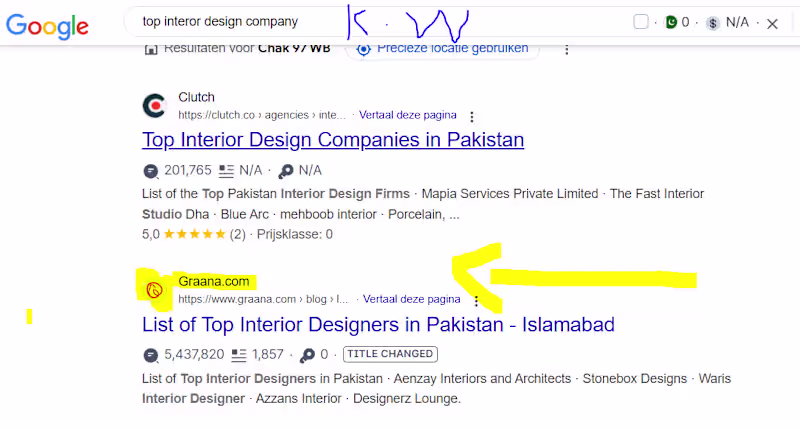Screen dimensions: 800x428
Task: Tick the checkbox in the search bar
Action: click(x=641, y=22)
